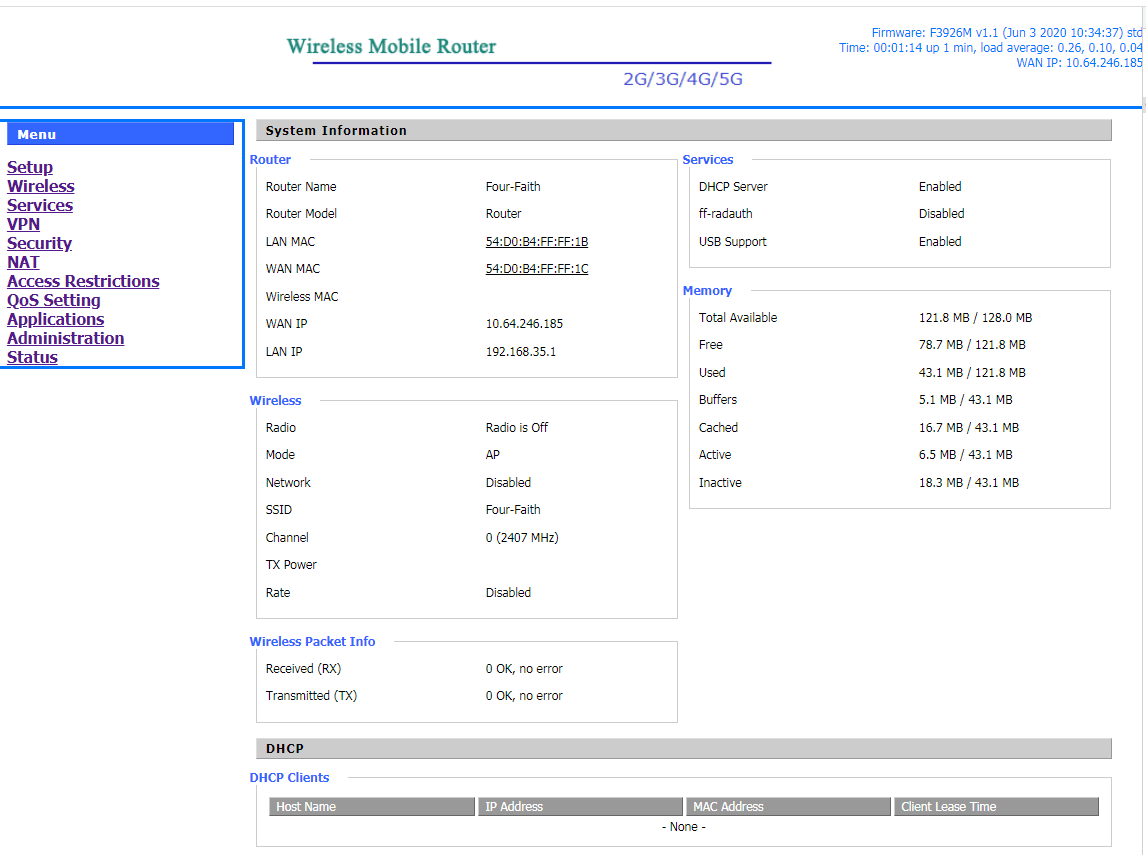Image resolution: width=1146 pixels, height=855 pixels.
Task: Click the DHCP section header bar
Action: pyautogui.click(x=684, y=749)
